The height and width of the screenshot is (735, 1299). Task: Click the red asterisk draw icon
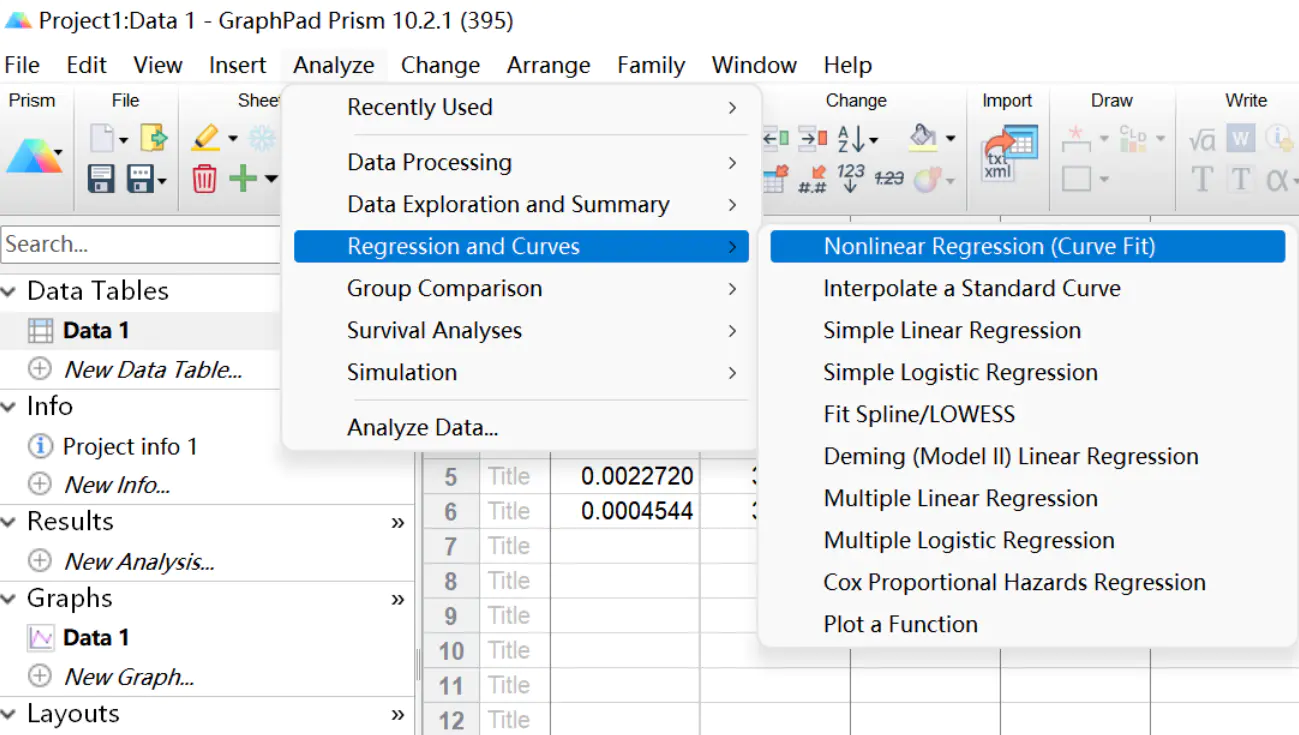coord(1076,138)
